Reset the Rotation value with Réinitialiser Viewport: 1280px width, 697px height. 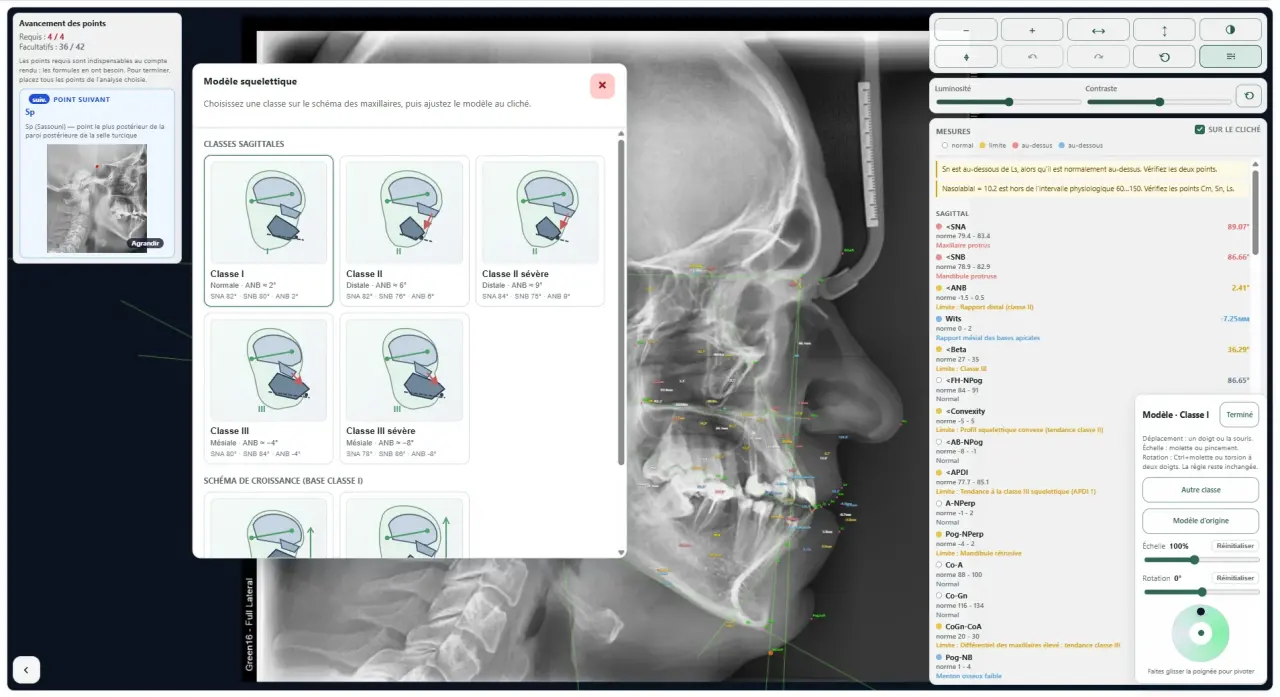tap(1235, 578)
